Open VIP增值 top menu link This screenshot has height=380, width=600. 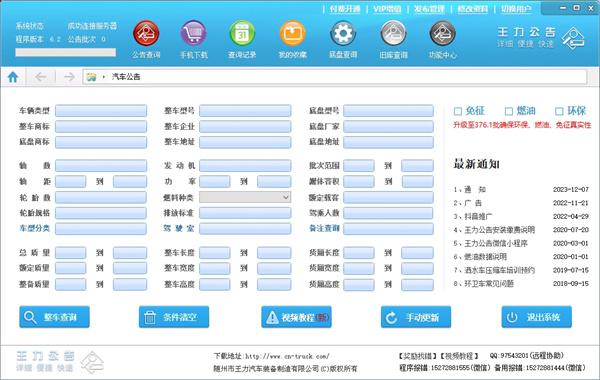point(387,9)
